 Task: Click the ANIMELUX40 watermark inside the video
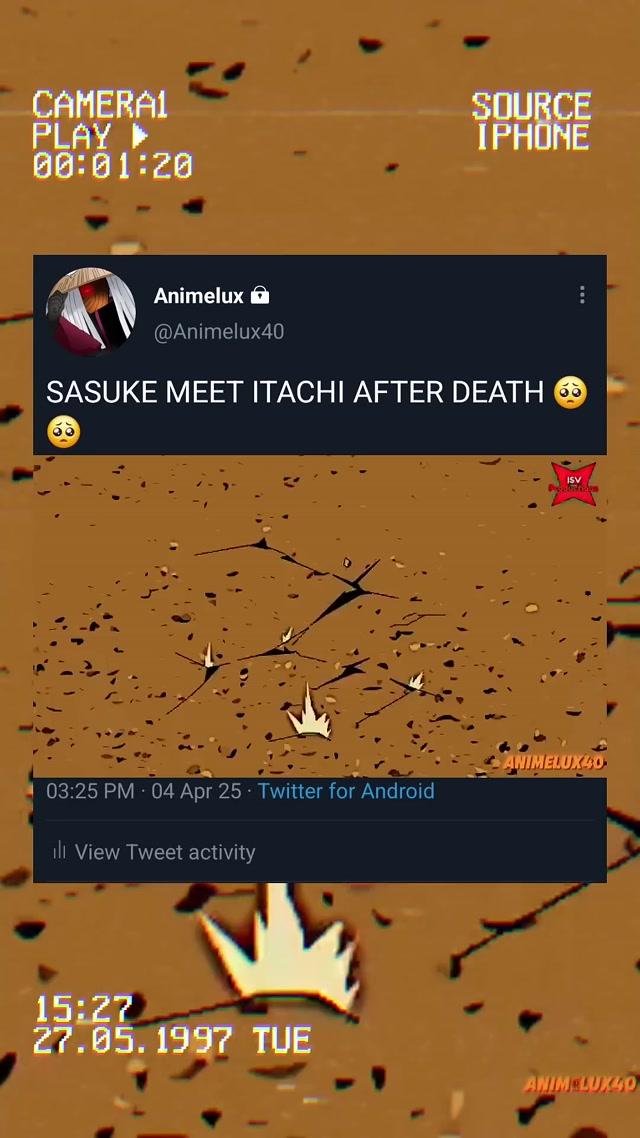pos(554,762)
